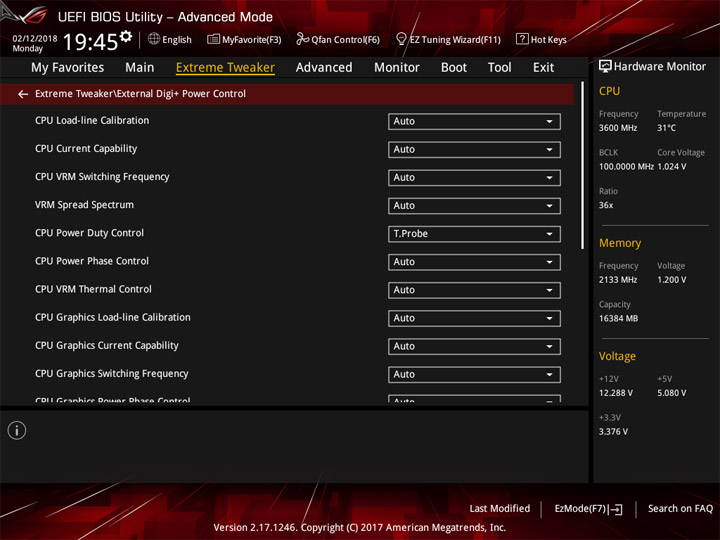Switch to the Tool tab
Viewport: 720px width, 540px height.
tap(499, 68)
